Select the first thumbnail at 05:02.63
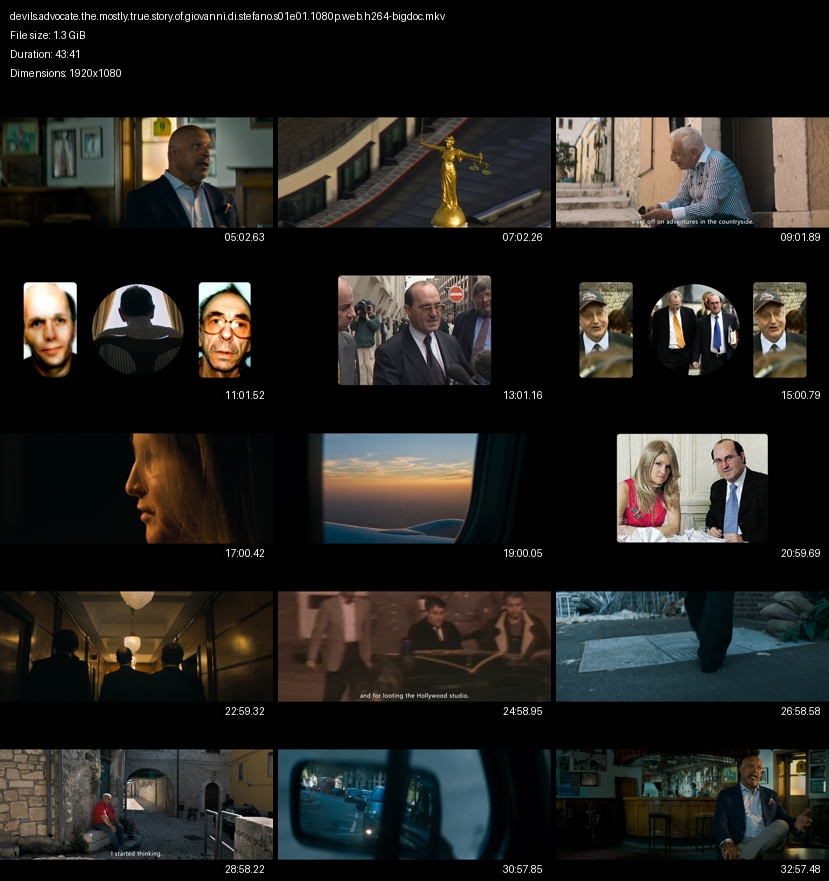The image size is (829, 881). pyautogui.click(x=137, y=172)
